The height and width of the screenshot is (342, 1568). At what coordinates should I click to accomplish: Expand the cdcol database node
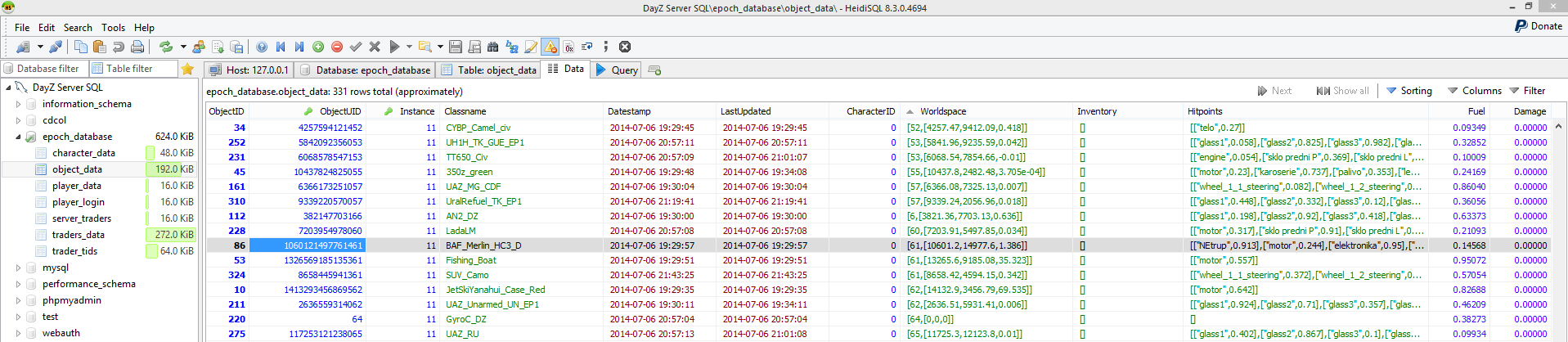pos(18,120)
